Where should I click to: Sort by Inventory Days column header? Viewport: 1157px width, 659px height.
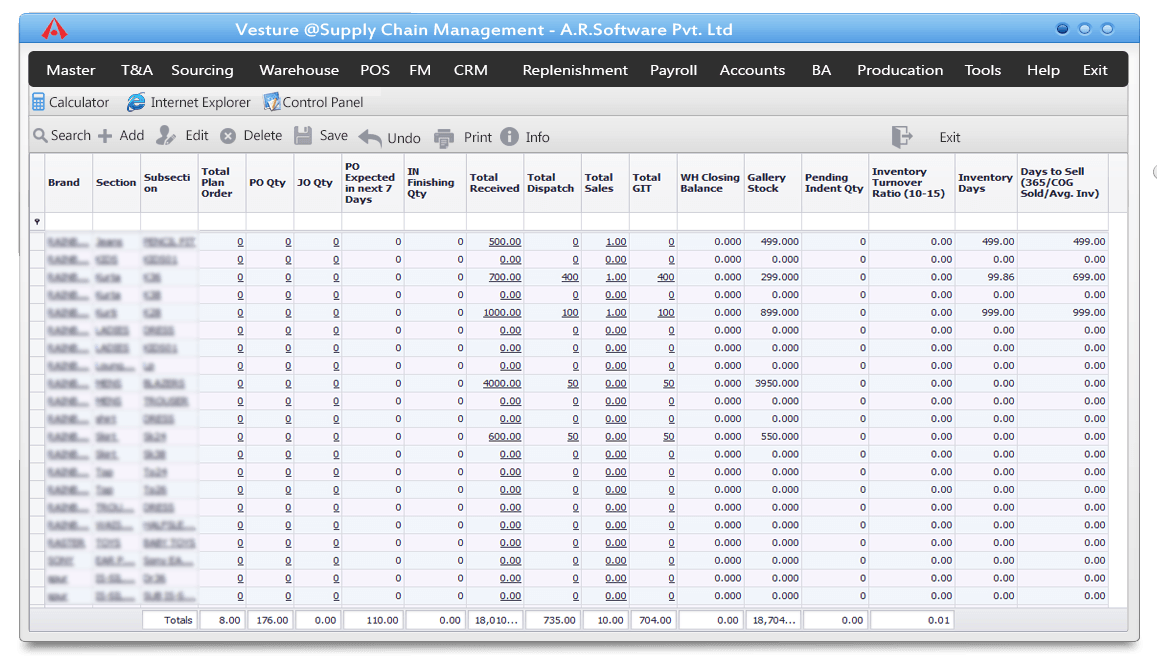(x=985, y=183)
